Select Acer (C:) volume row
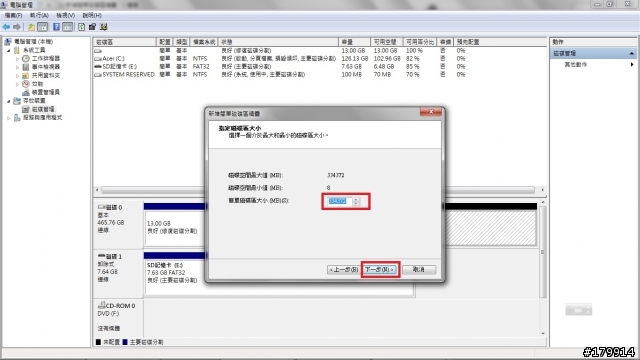This screenshot has width=640, height=360. [281, 59]
